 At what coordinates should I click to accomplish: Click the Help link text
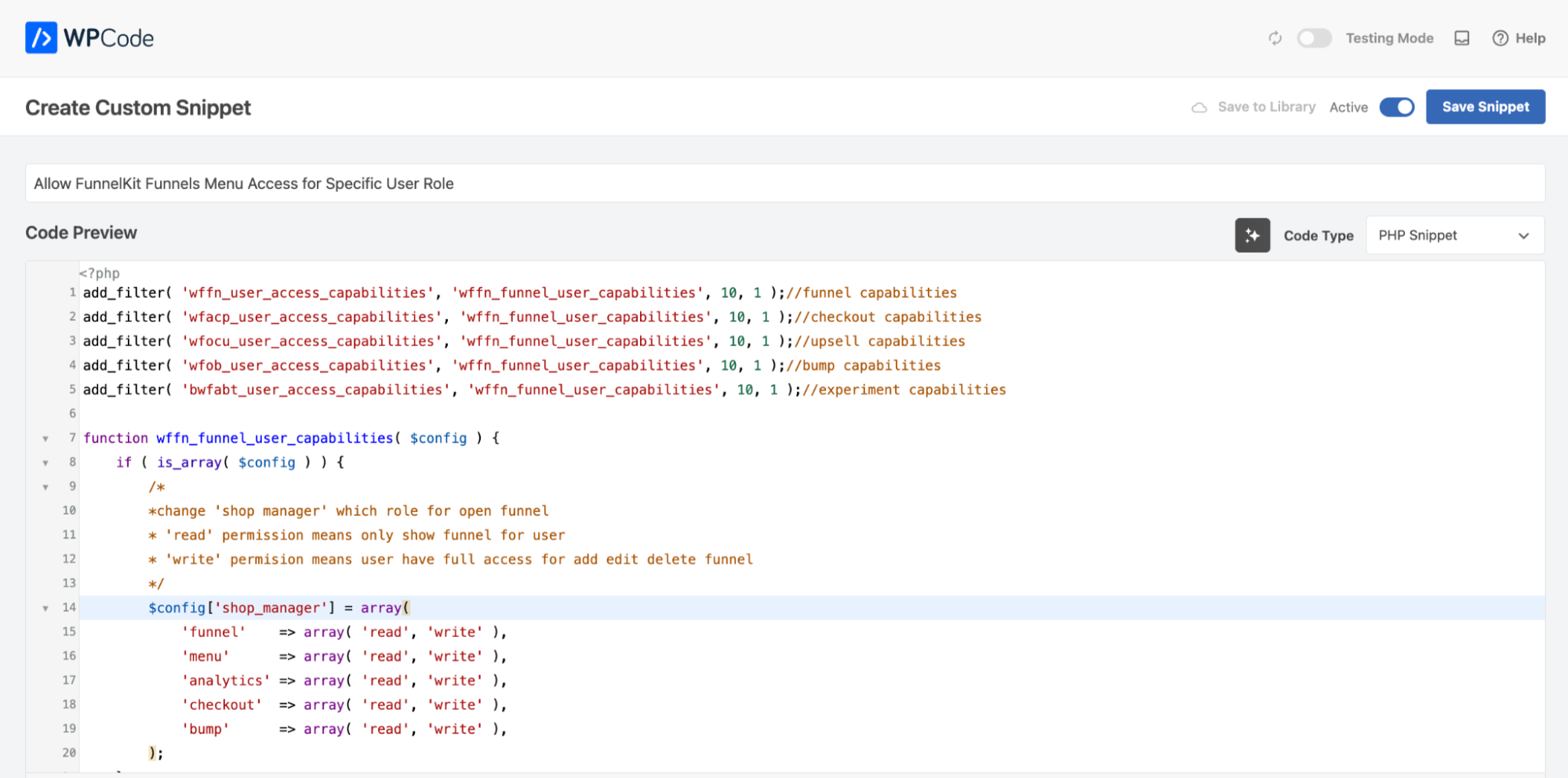(1530, 38)
